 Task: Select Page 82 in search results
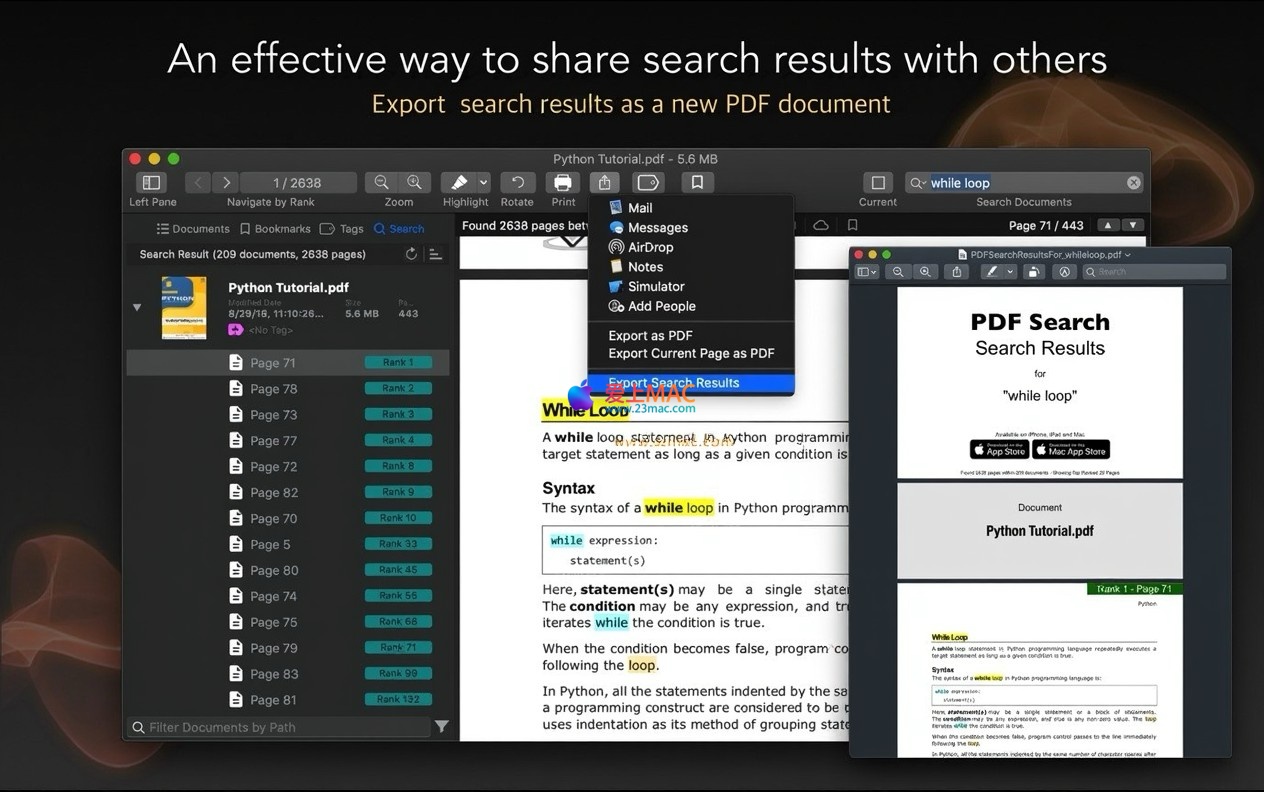click(273, 492)
